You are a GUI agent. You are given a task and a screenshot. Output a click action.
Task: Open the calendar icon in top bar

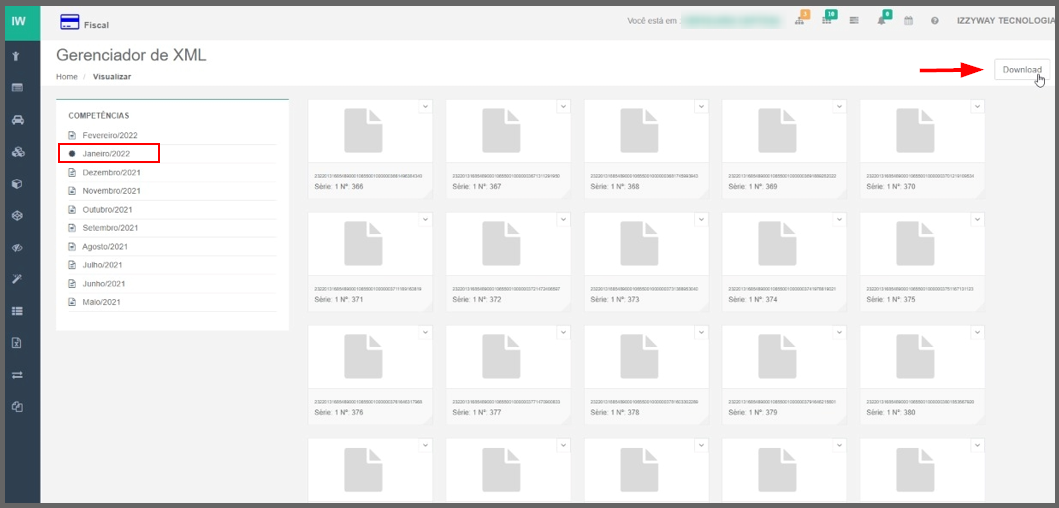click(x=908, y=21)
